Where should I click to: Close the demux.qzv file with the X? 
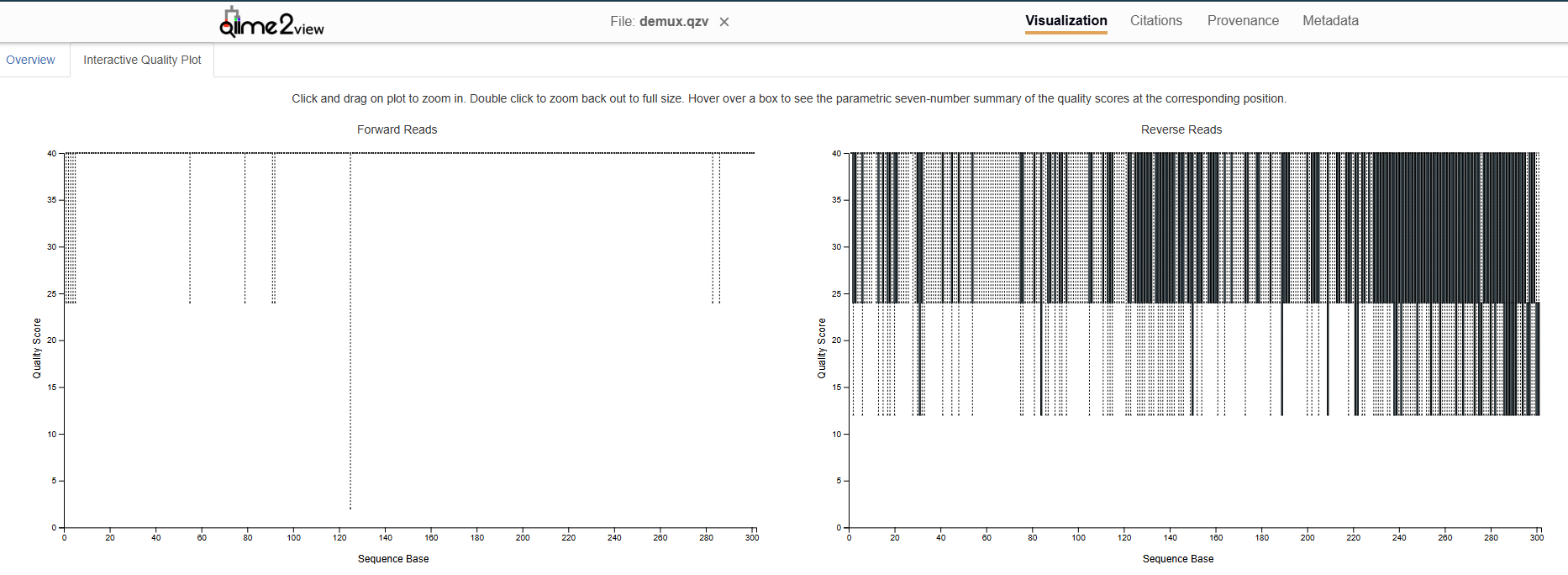coord(724,22)
